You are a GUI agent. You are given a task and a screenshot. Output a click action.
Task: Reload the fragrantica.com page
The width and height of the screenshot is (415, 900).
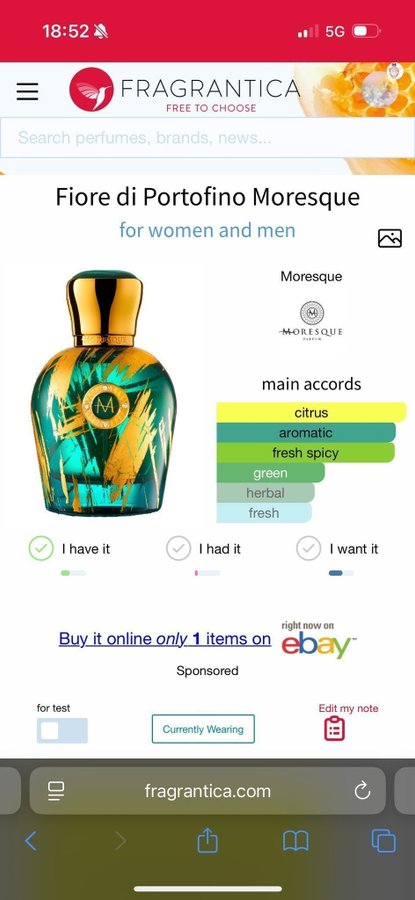coord(362,791)
